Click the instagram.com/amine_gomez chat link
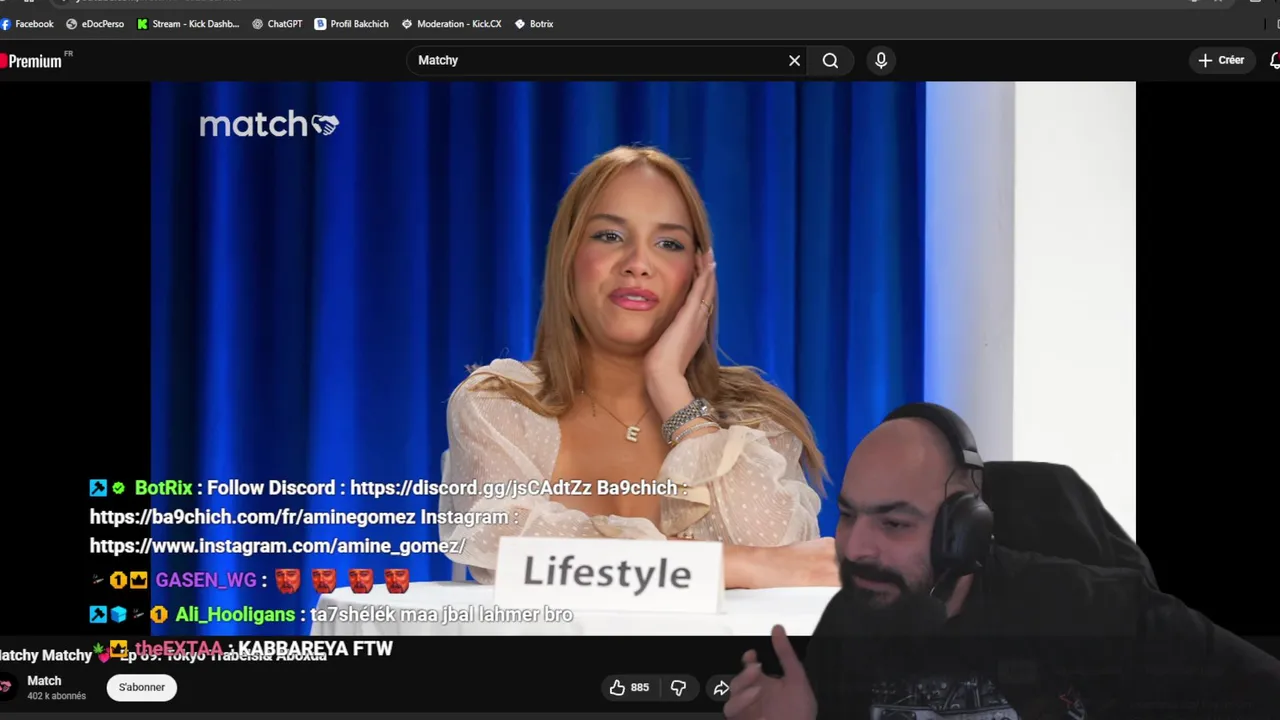Viewport: 1280px width, 720px height. tap(278, 546)
